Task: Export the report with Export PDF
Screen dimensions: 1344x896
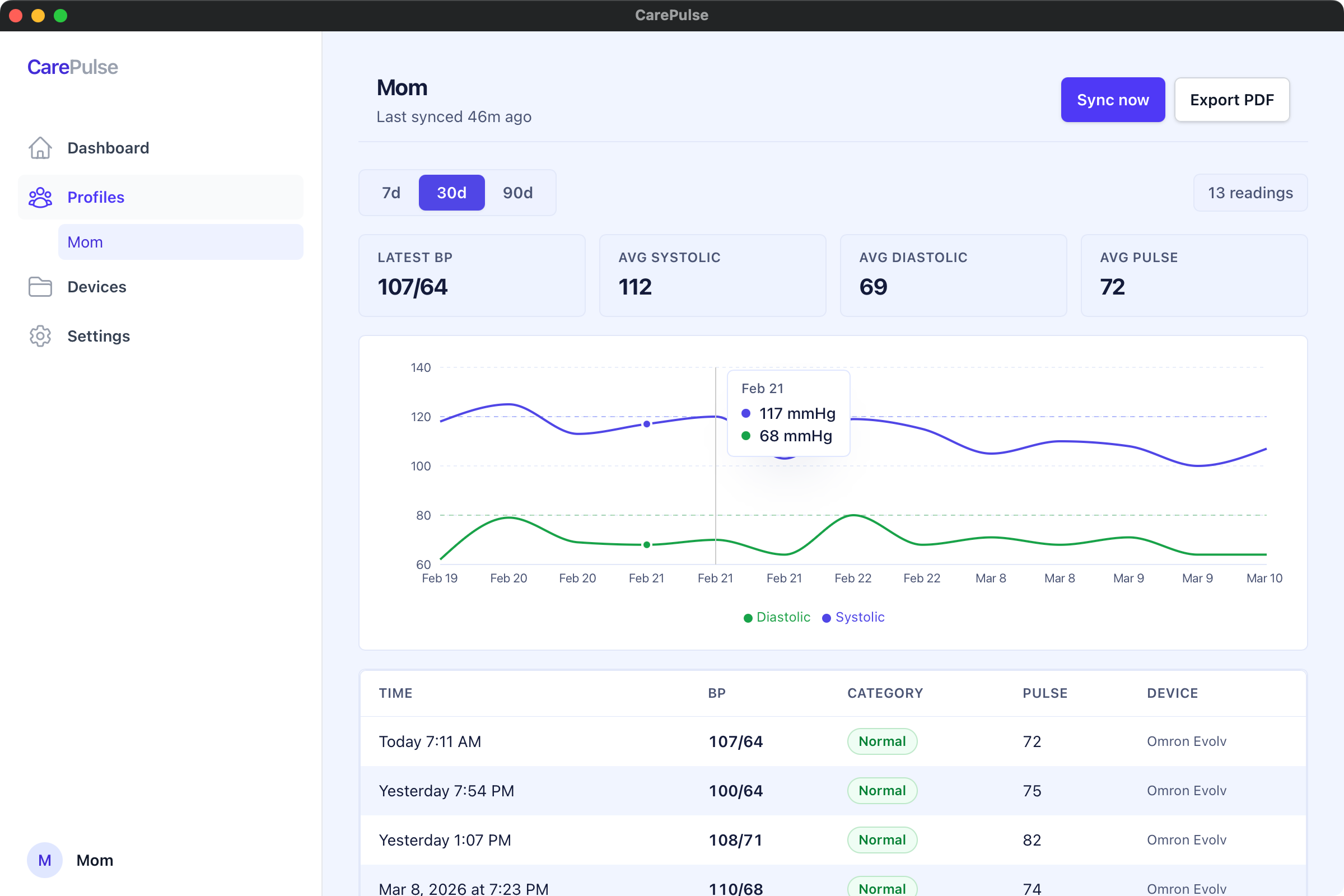Action: coord(1231,100)
